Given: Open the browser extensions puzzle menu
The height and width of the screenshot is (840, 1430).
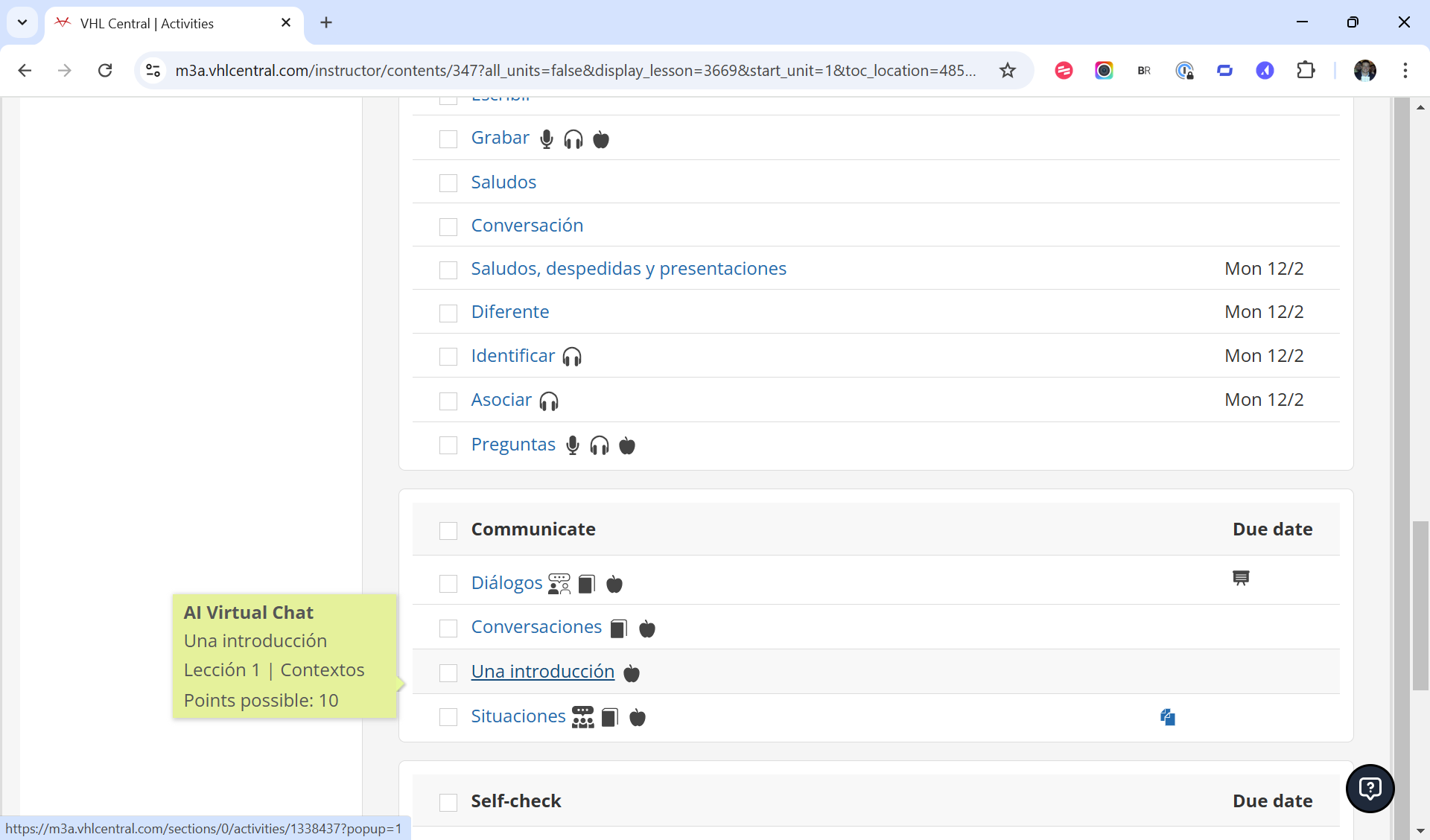Looking at the screenshot, I should point(1306,71).
